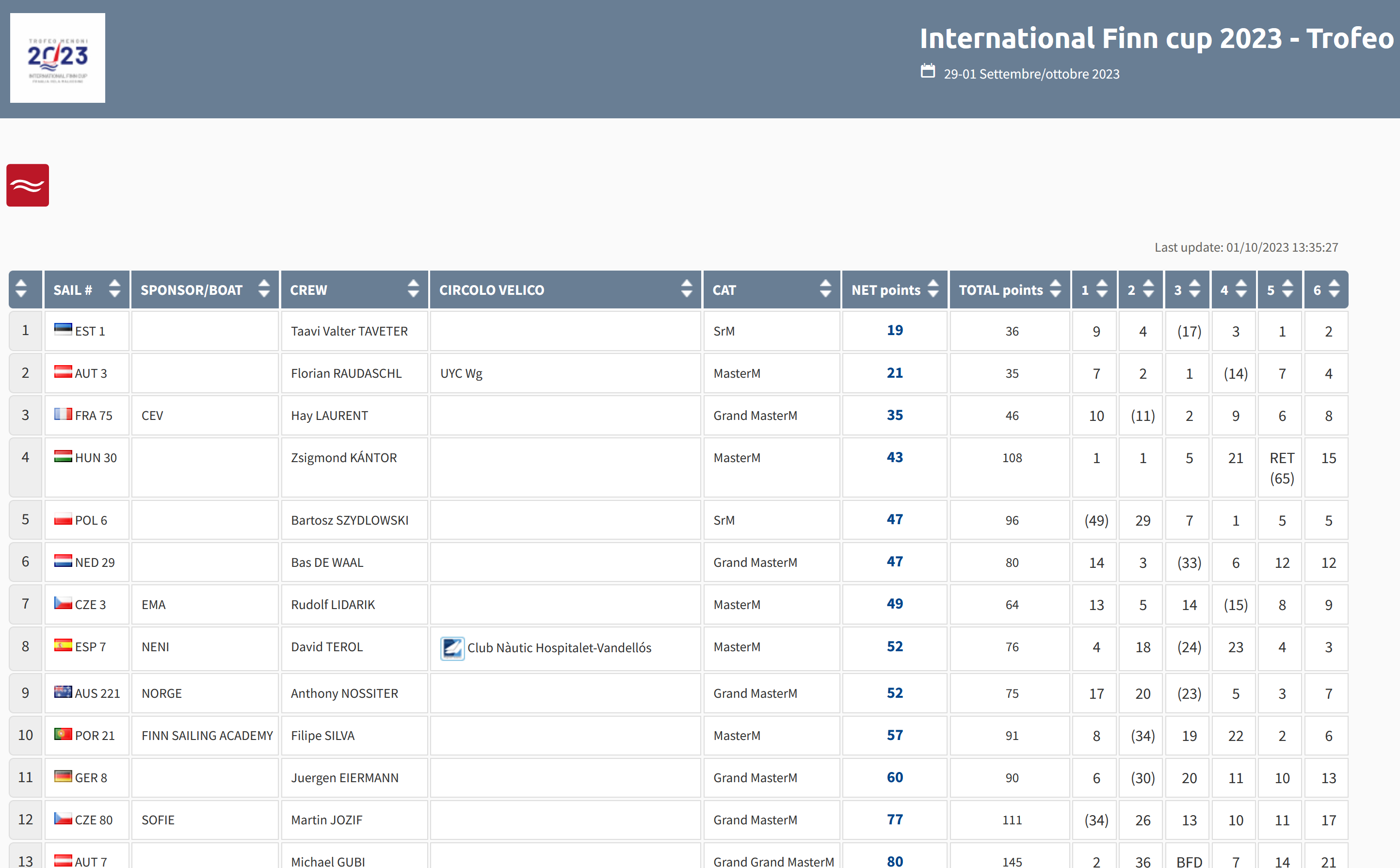
Task: Click the Australia flag for AUS 221
Action: tap(63, 692)
